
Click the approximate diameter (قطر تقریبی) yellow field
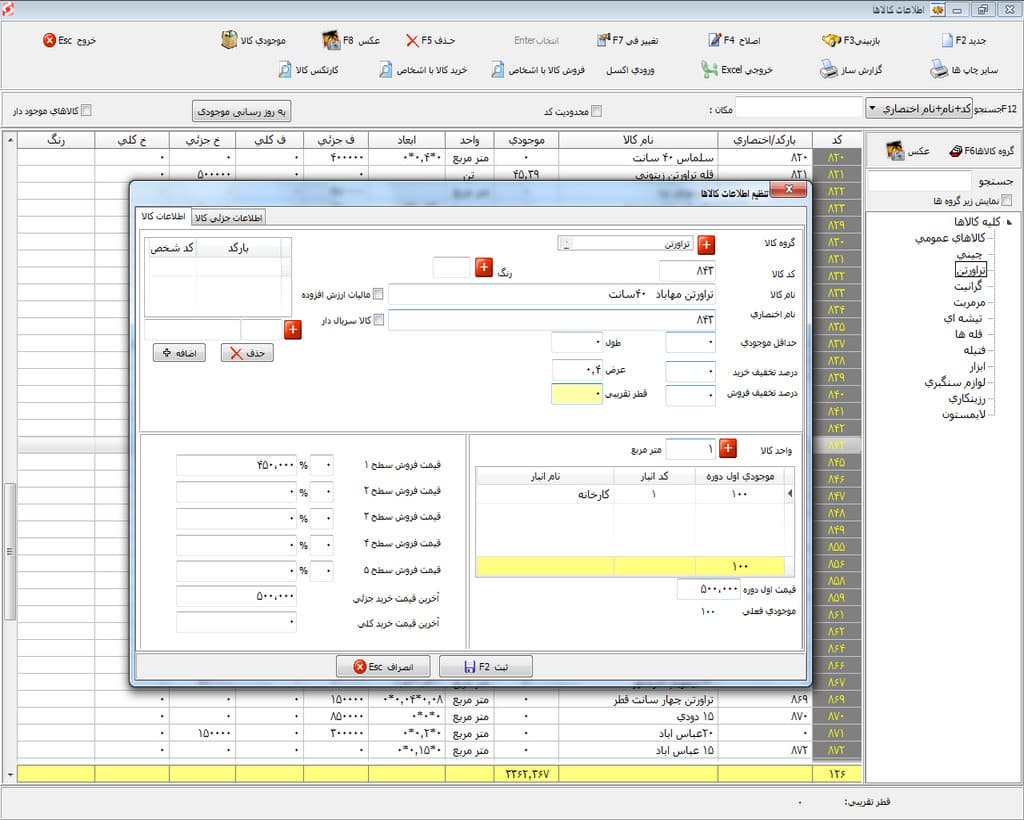[x=577, y=394]
